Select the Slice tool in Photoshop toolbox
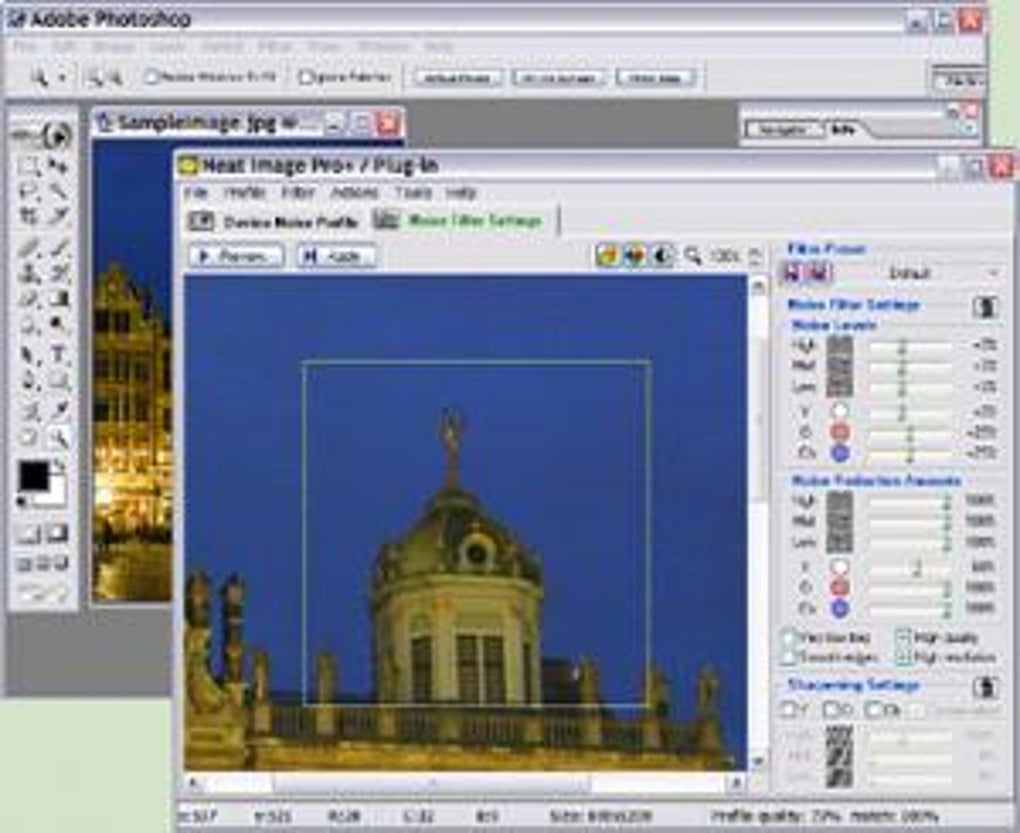1020x833 pixels. pos(59,215)
